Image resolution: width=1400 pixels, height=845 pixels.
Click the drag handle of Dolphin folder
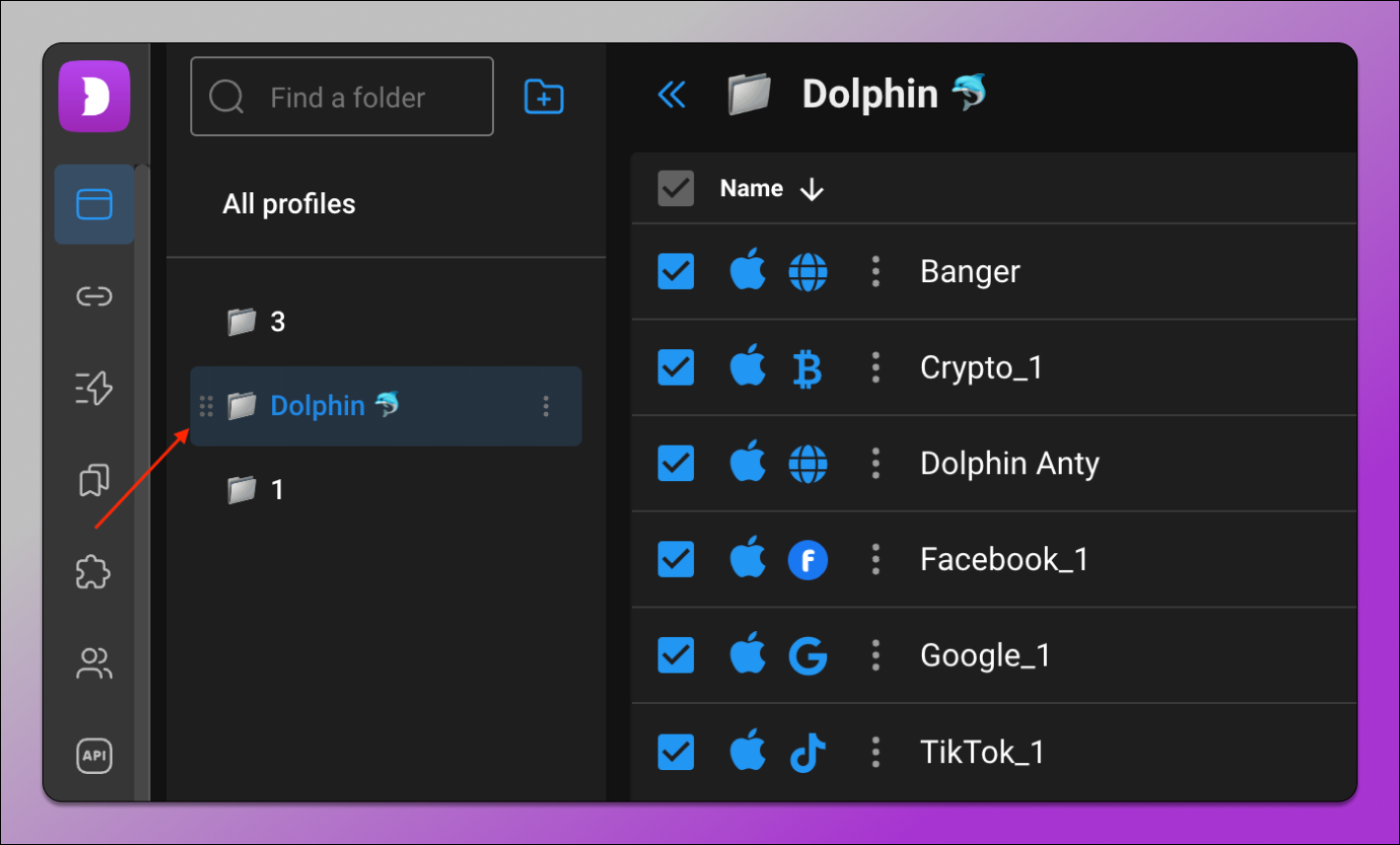coord(206,406)
